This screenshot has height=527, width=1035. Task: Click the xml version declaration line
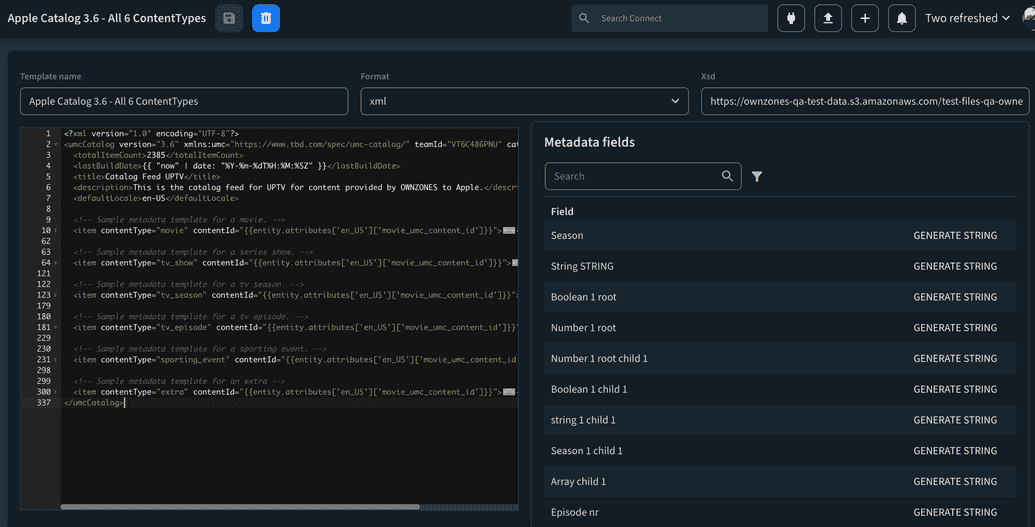(x=152, y=133)
